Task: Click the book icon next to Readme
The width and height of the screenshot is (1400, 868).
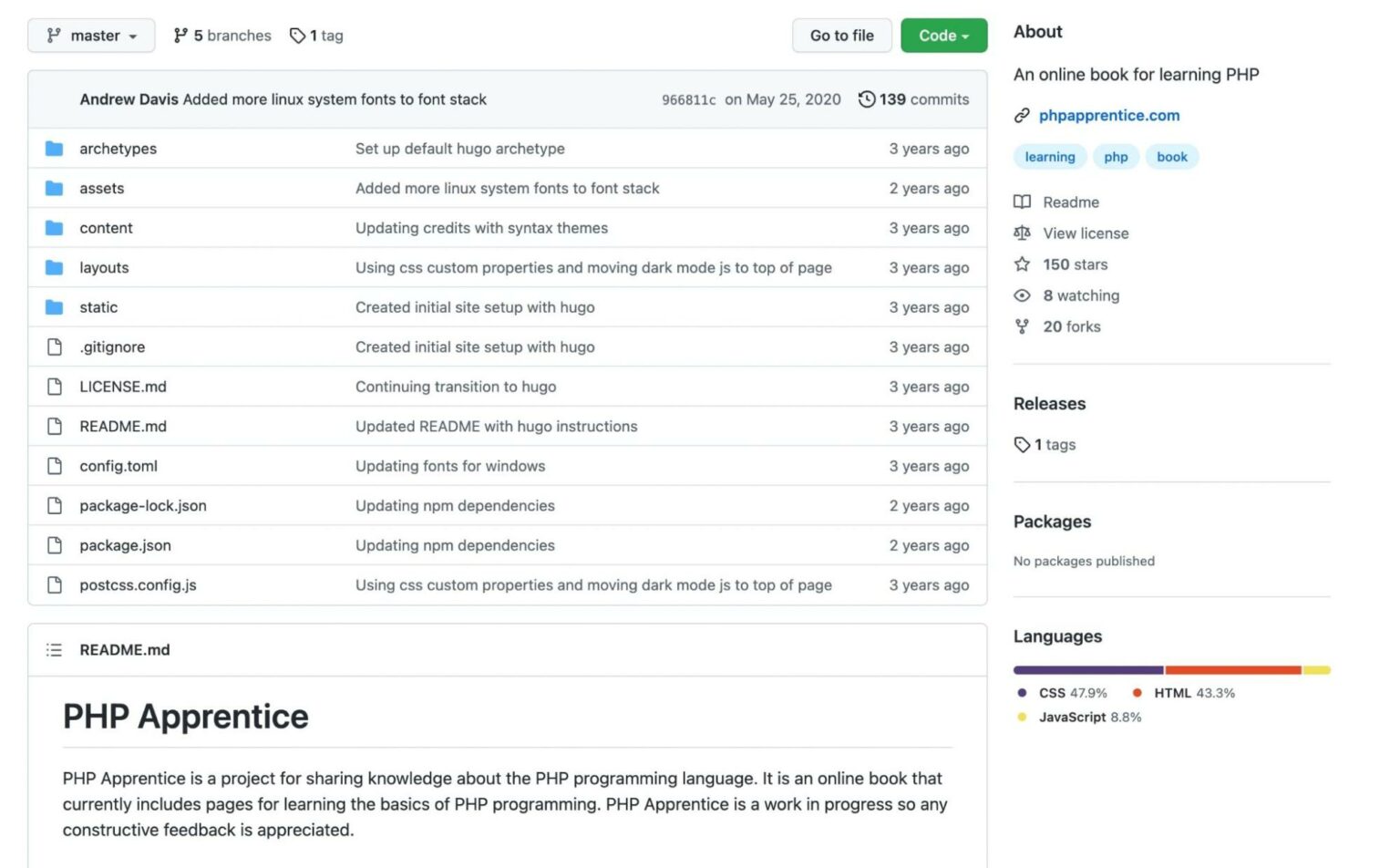Action: 1022,202
